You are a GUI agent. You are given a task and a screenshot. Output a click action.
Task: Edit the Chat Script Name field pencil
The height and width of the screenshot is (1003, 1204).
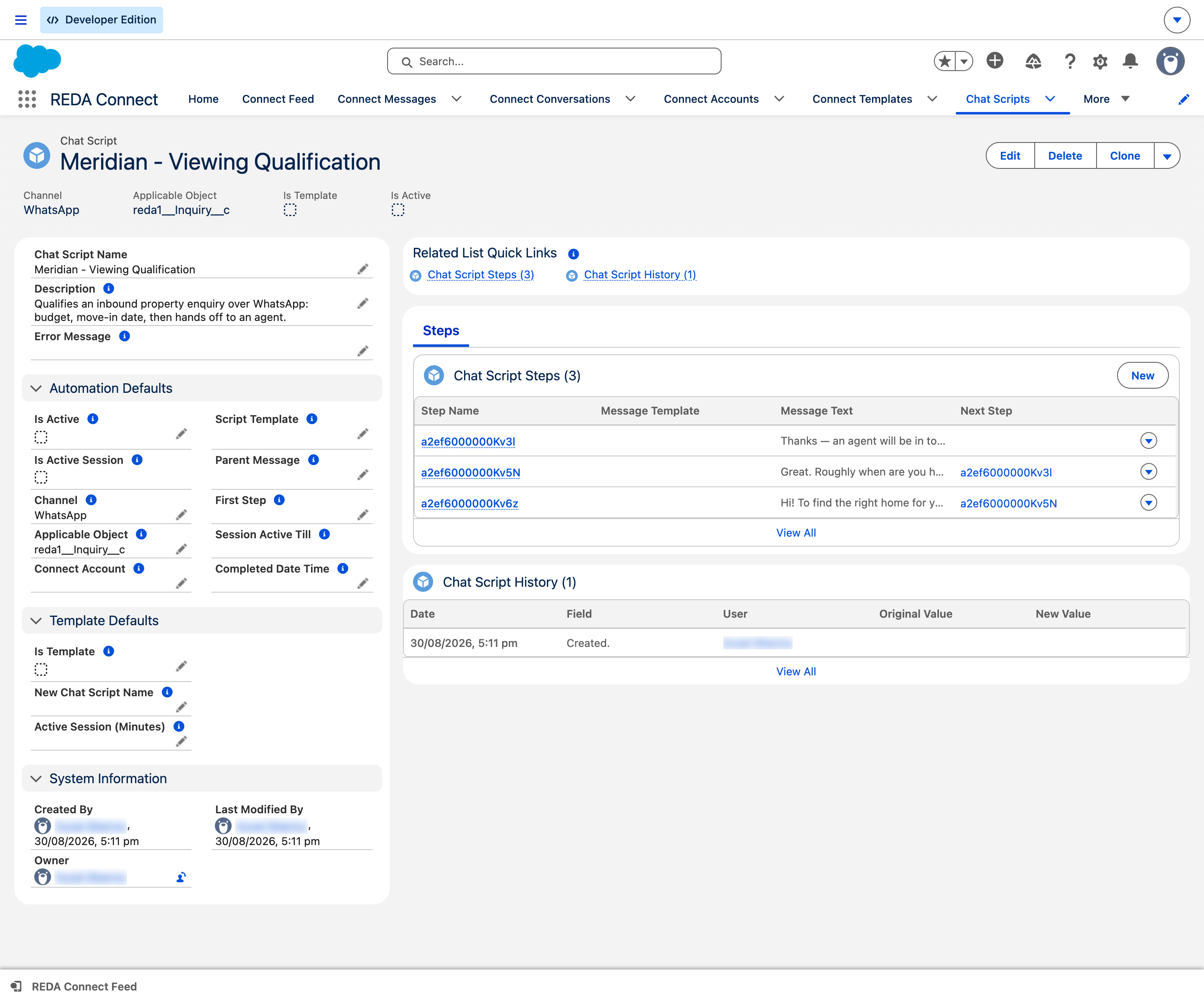(x=362, y=270)
